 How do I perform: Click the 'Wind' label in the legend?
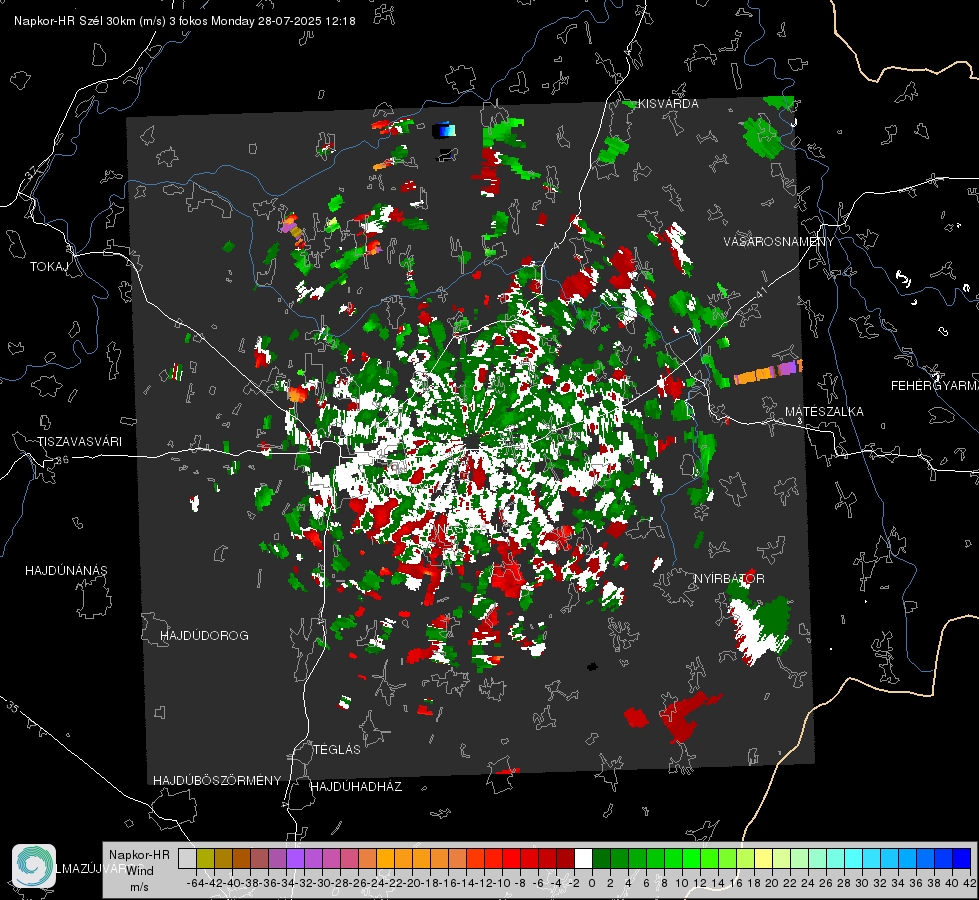coord(140,870)
